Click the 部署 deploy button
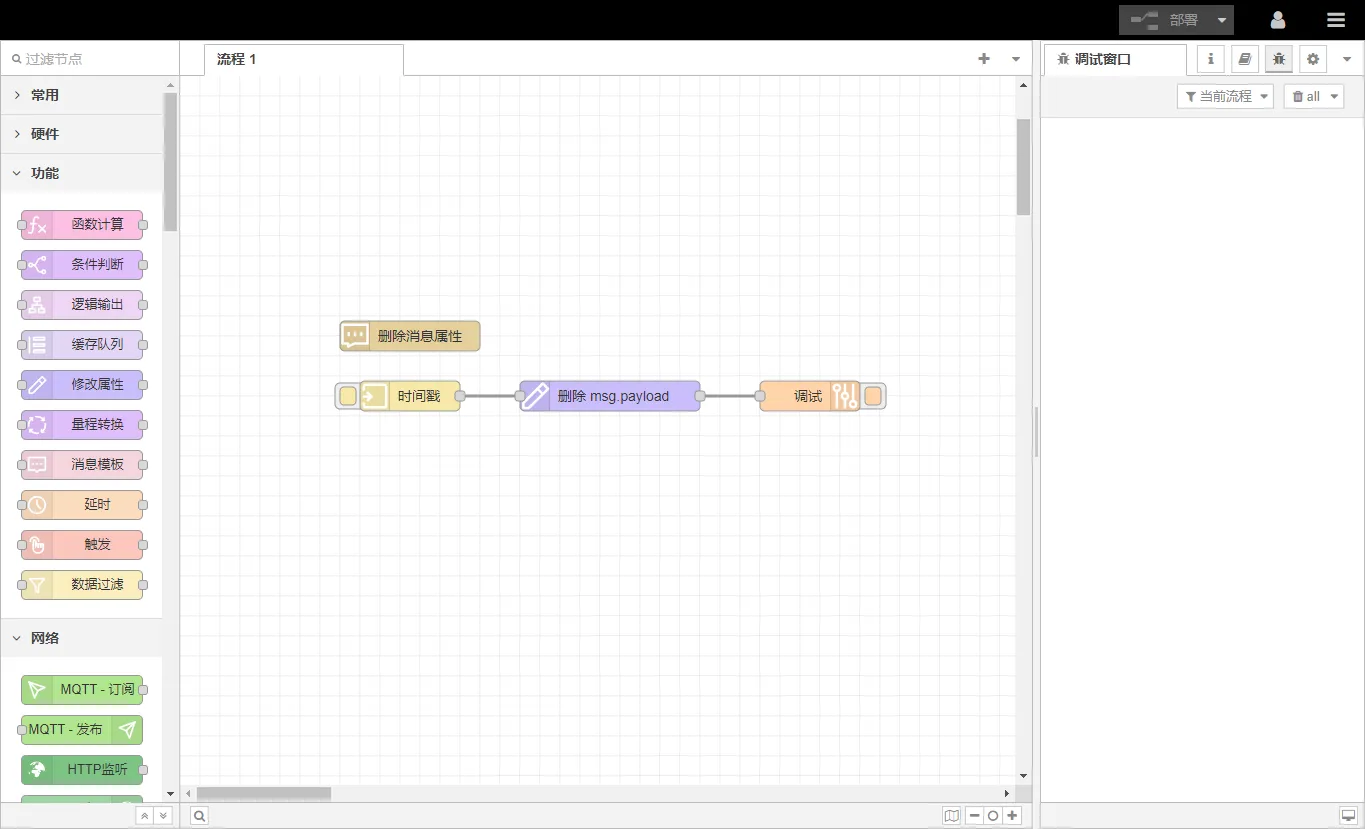Viewport: 1365px width, 829px height. coord(1165,20)
